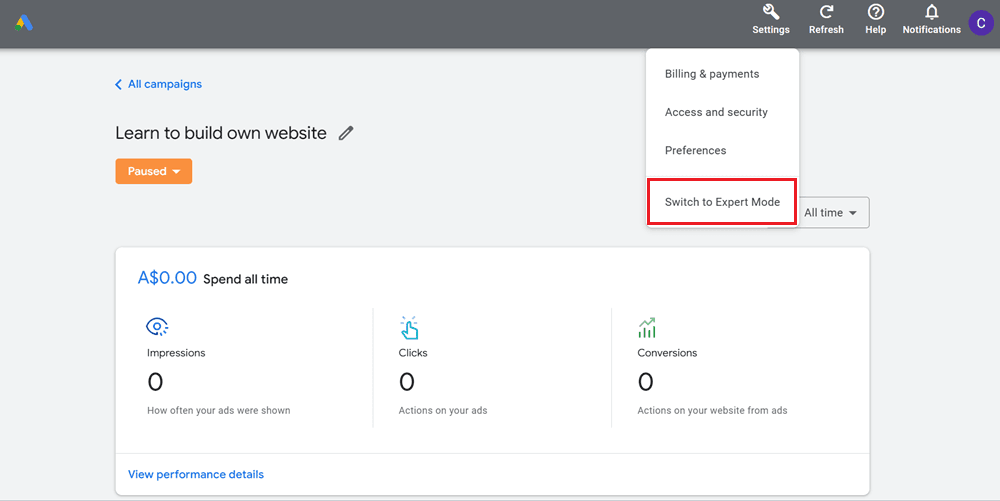The height and width of the screenshot is (501, 1000).
Task: Open the All time date range dropdown
Action: pos(830,213)
